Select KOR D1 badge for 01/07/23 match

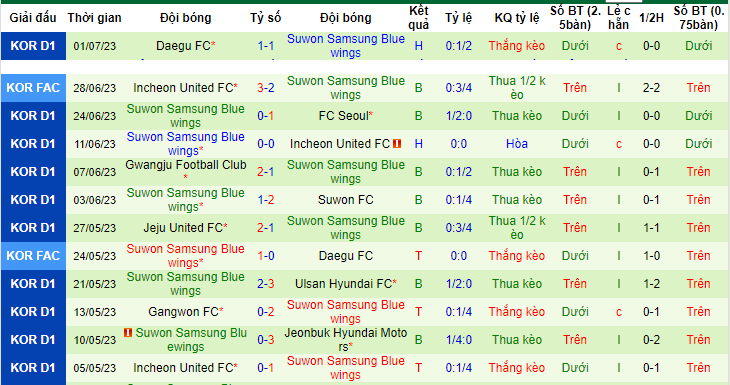(x=33, y=46)
